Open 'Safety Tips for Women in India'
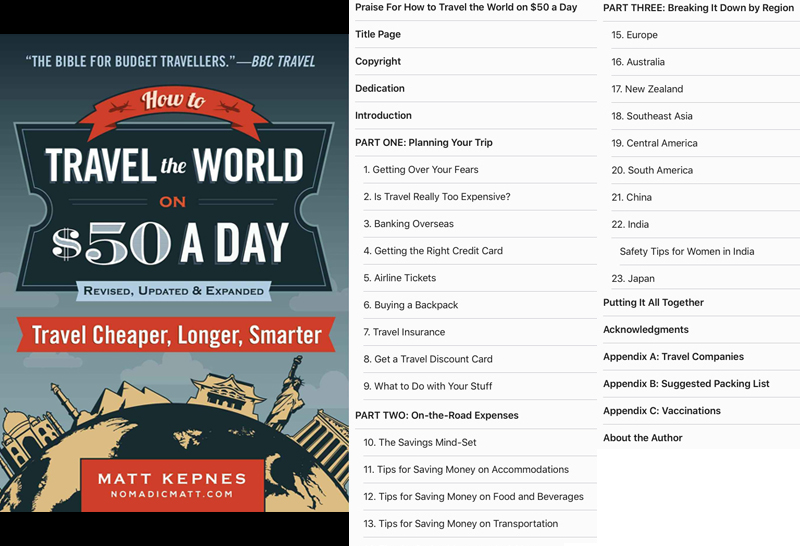 (710, 251)
